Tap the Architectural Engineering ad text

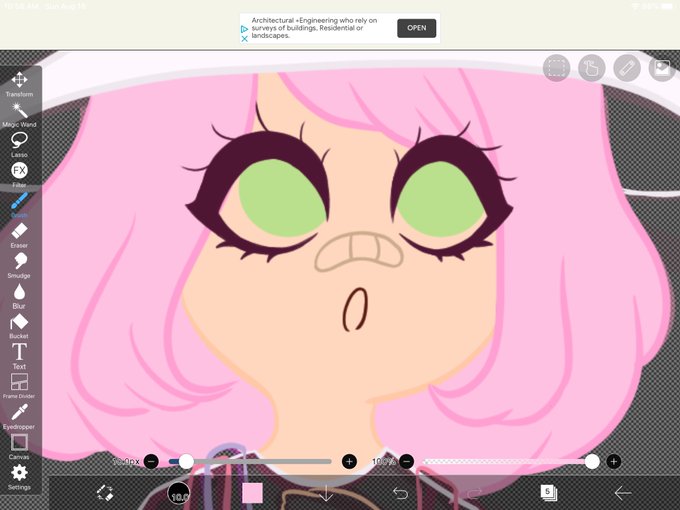pyautogui.click(x=314, y=28)
